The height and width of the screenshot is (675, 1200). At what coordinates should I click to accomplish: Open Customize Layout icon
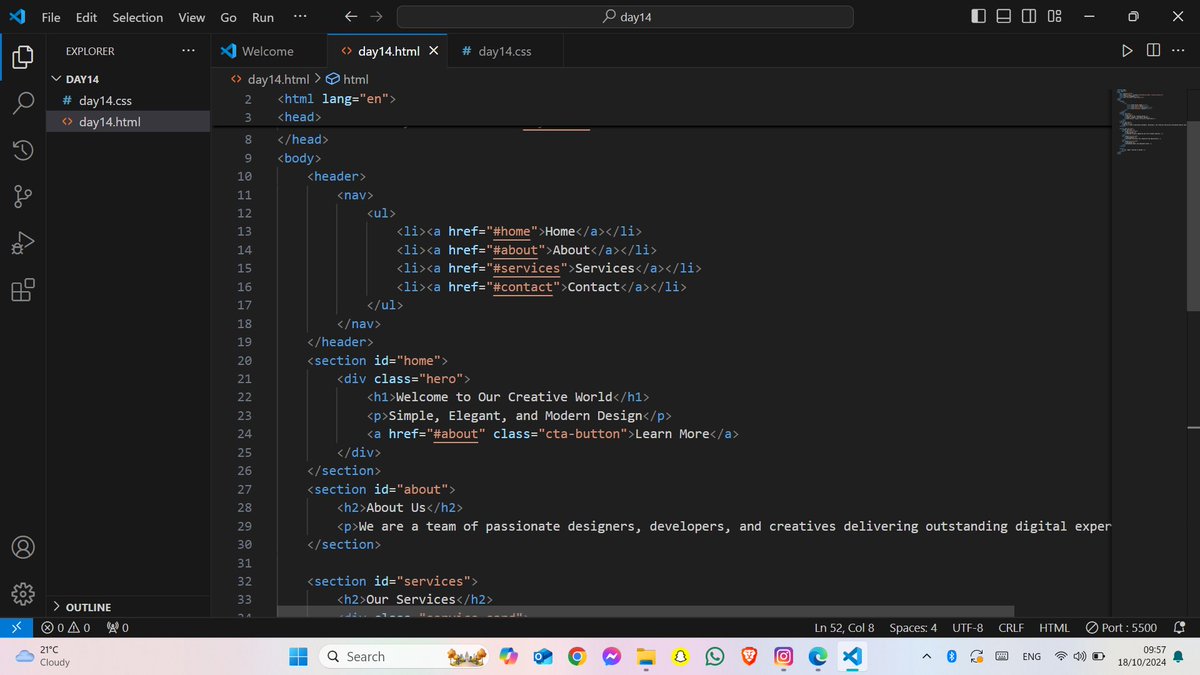coord(1055,17)
